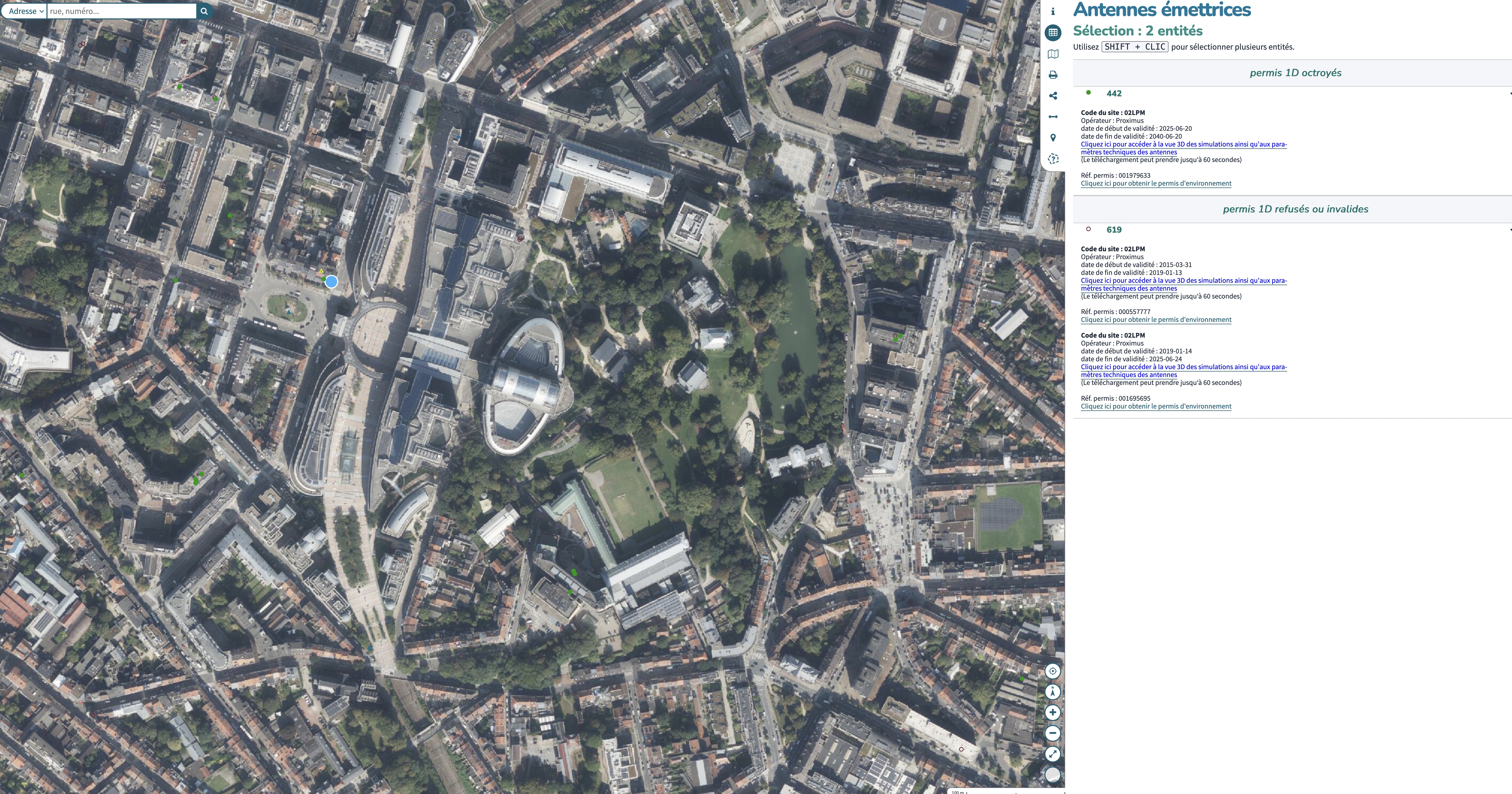Select the location pin tool

pos(1053,138)
